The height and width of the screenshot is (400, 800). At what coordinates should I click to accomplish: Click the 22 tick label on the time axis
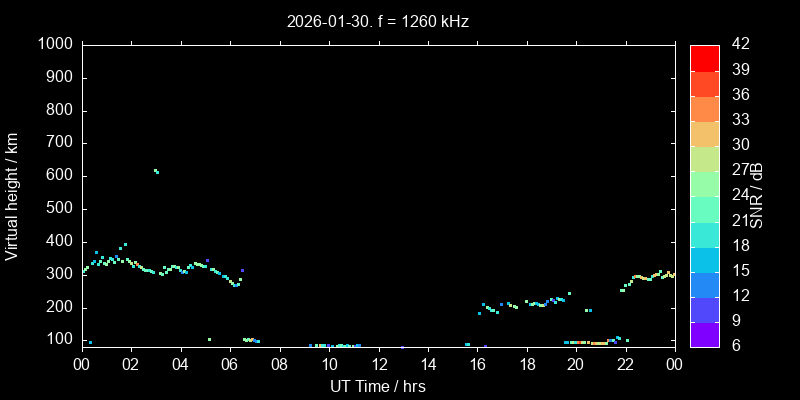(x=625, y=365)
